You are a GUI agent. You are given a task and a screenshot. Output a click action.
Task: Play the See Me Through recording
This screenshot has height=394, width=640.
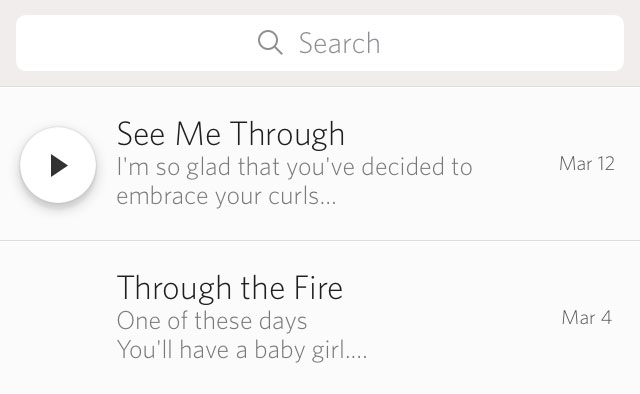point(58,165)
